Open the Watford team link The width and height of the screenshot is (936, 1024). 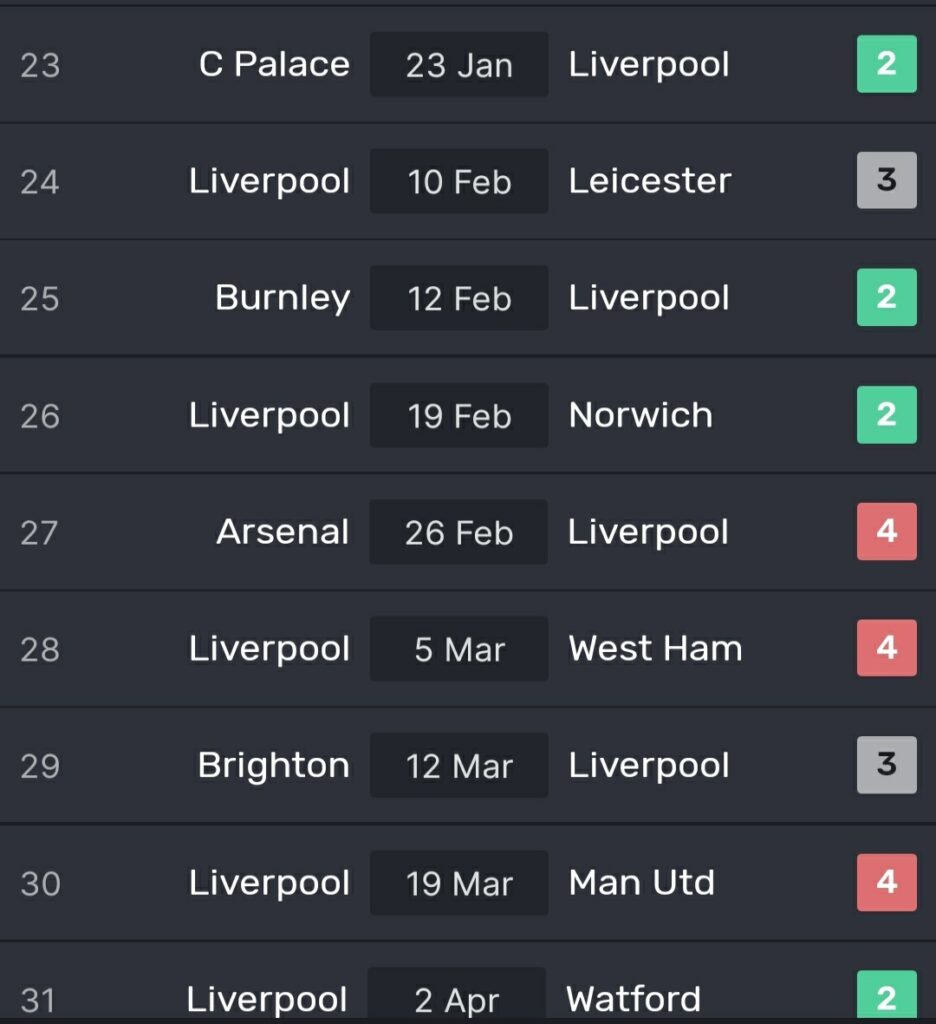(x=634, y=998)
